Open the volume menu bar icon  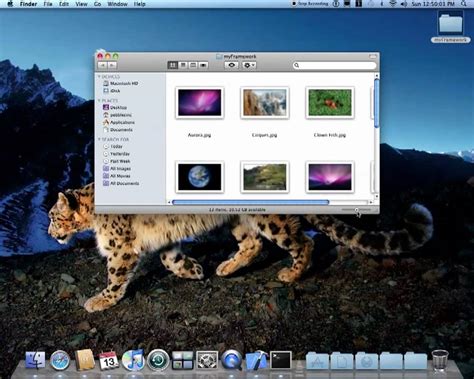(404, 4)
